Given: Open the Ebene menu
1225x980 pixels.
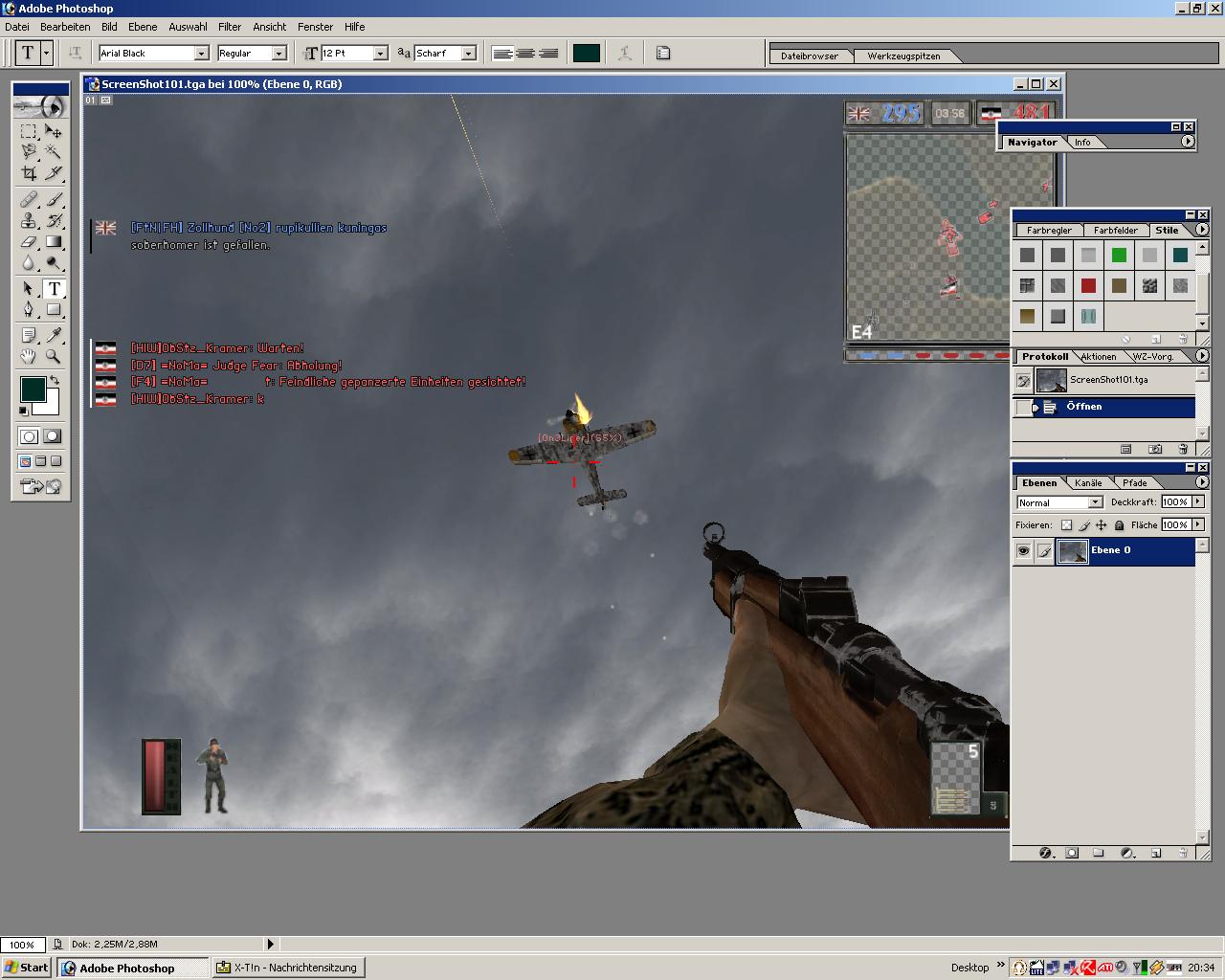Looking at the screenshot, I should click(143, 27).
